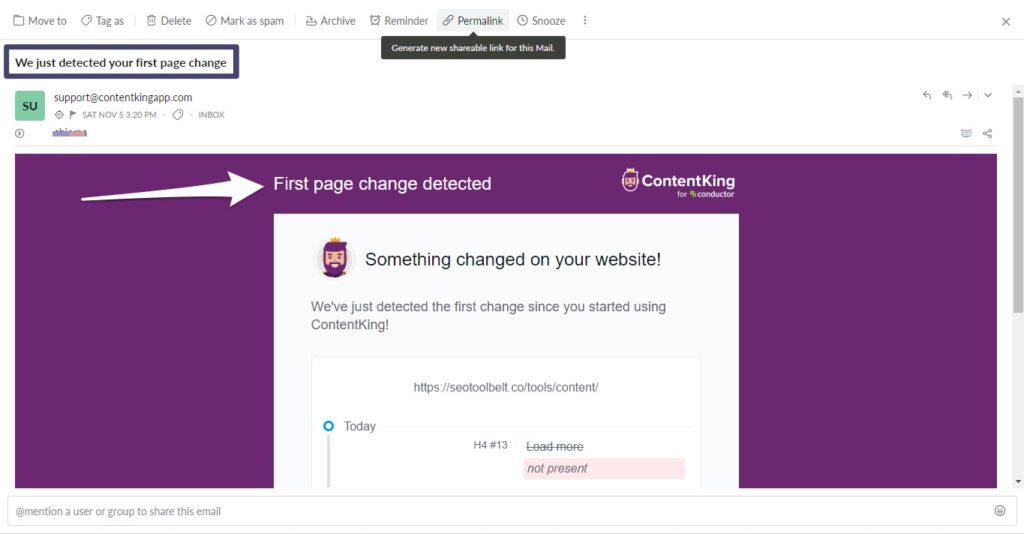Screen dimensions: 1024x534
Task: Open the more reply options chevron dropdown
Action: (x=987, y=95)
